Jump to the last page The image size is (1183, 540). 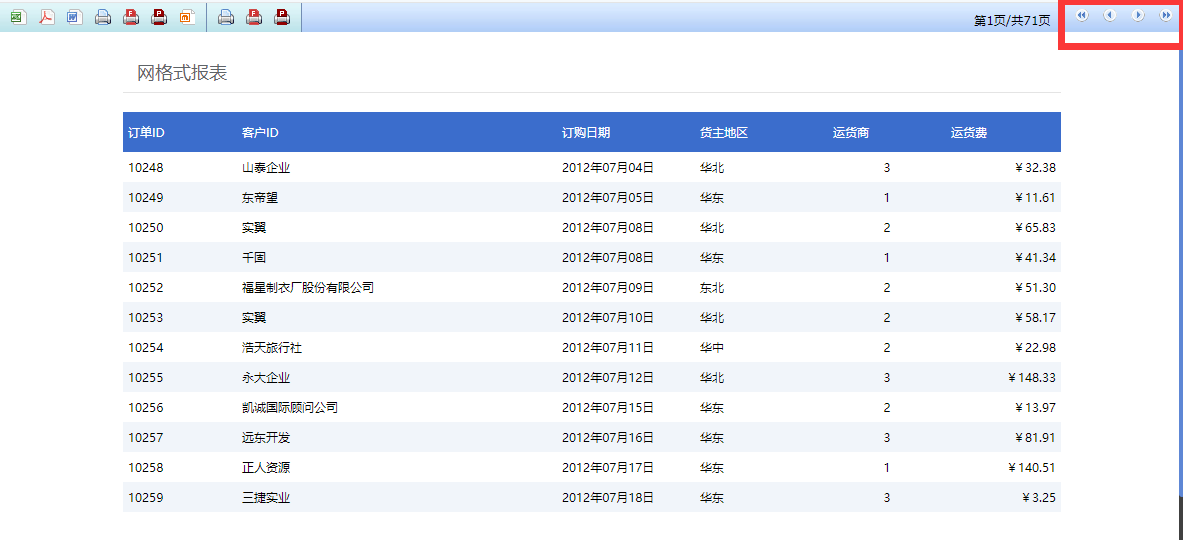coord(1166,15)
